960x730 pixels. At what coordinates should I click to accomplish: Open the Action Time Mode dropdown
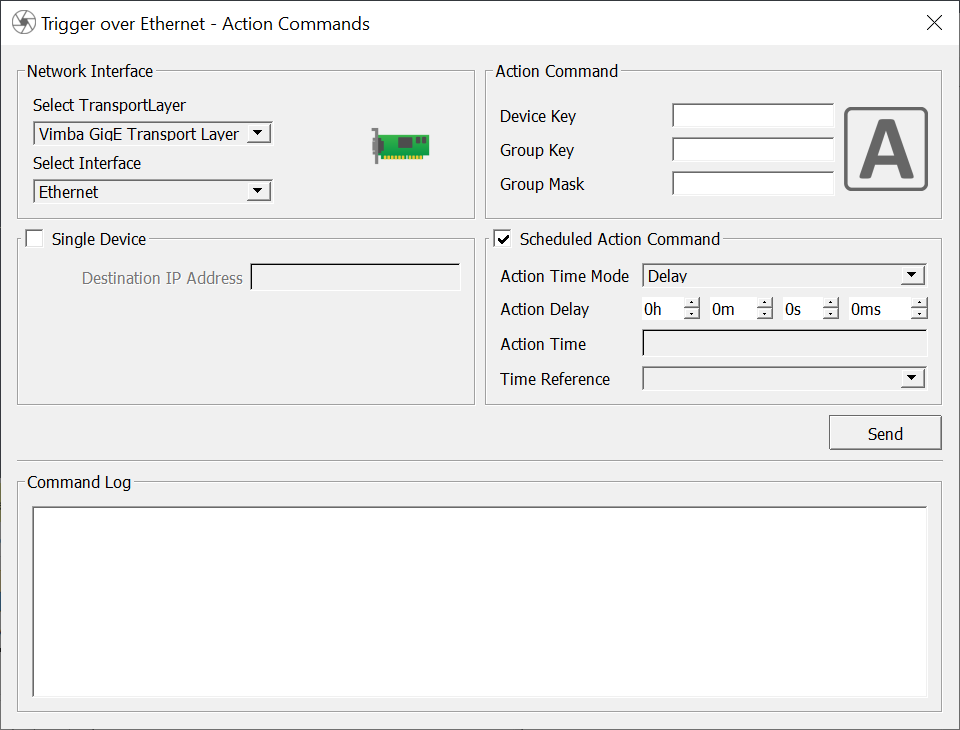912,275
